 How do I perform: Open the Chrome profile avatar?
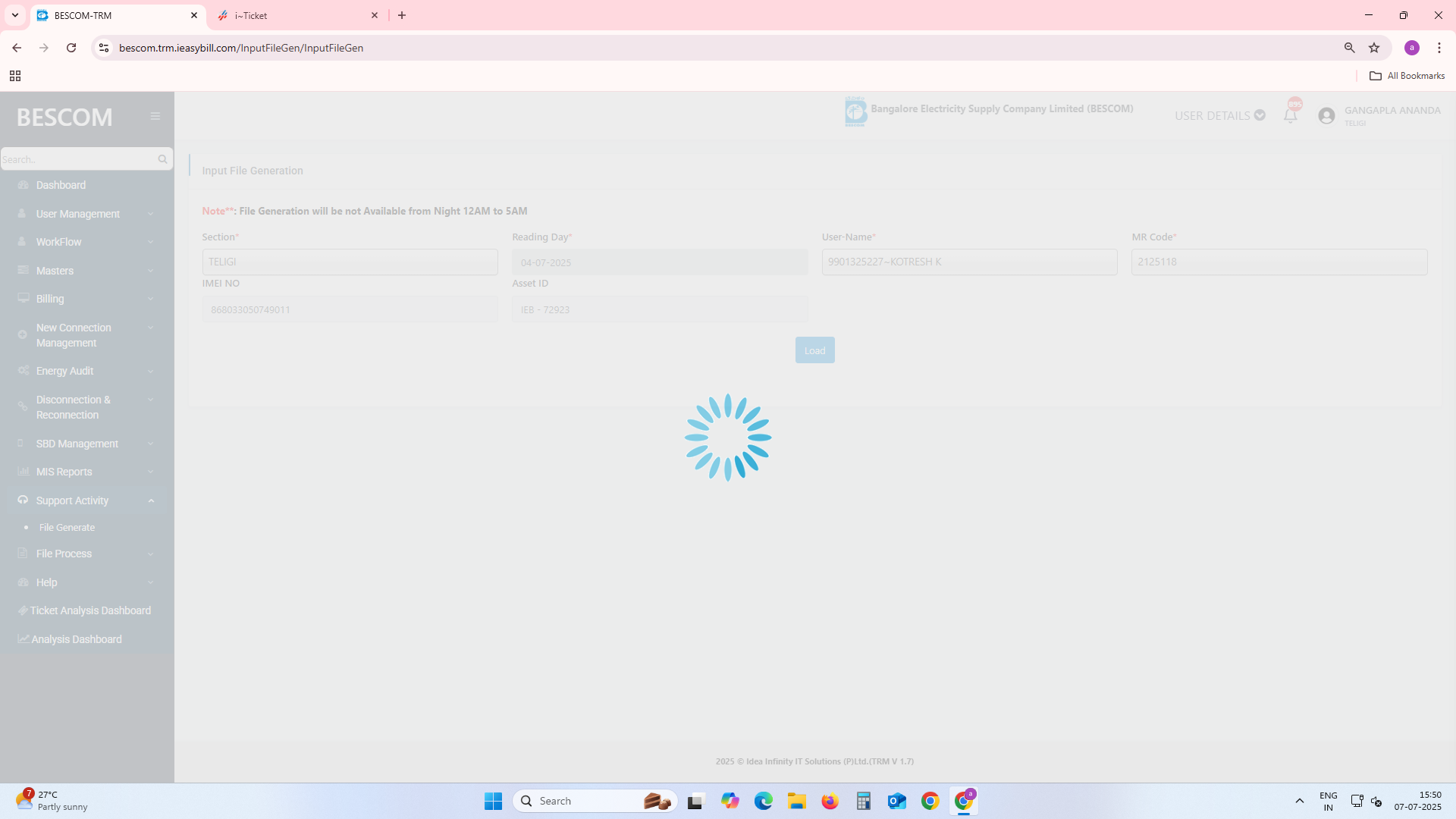pos(1411,48)
